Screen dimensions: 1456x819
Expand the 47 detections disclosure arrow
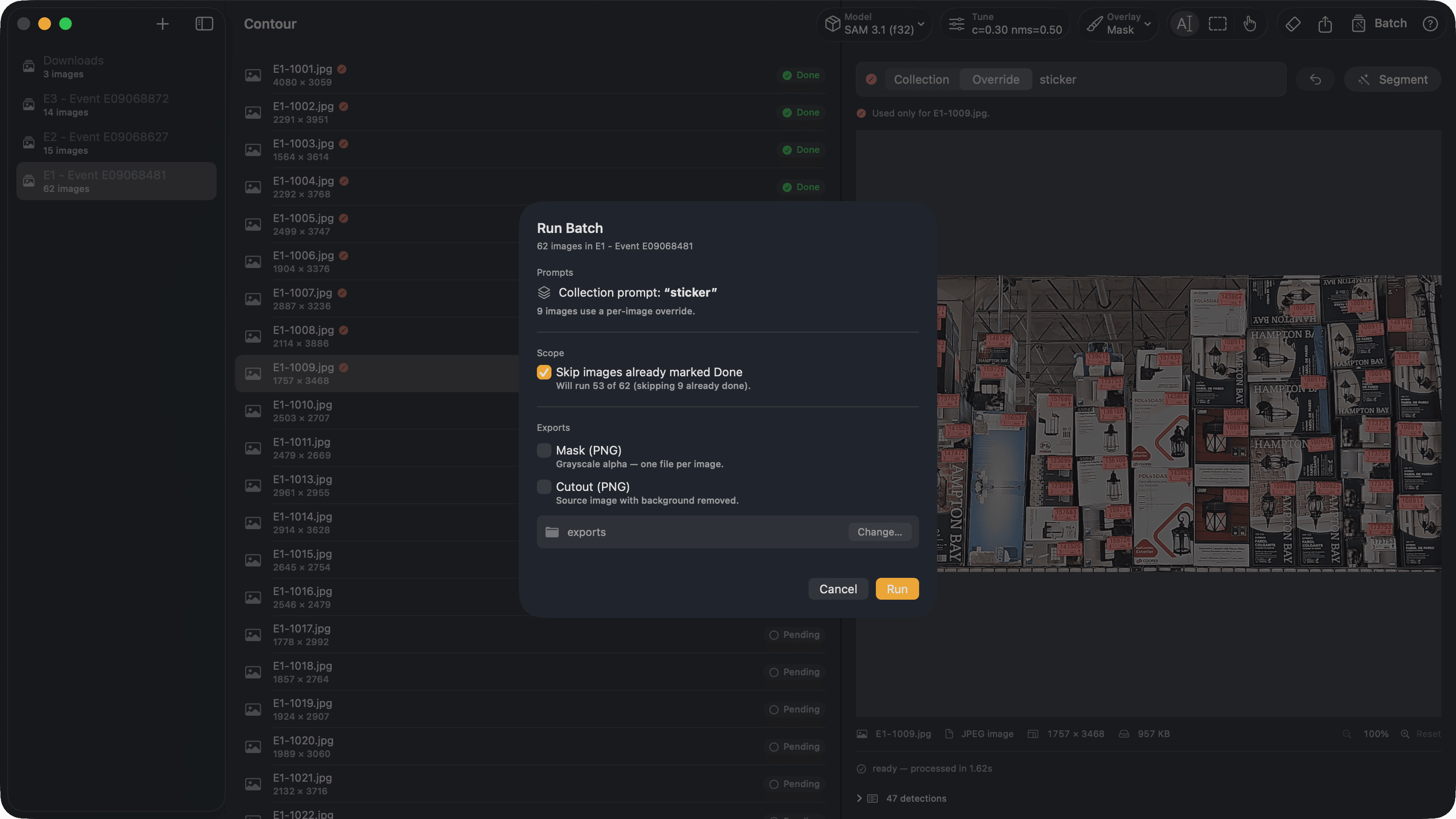click(x=859, y=798)
